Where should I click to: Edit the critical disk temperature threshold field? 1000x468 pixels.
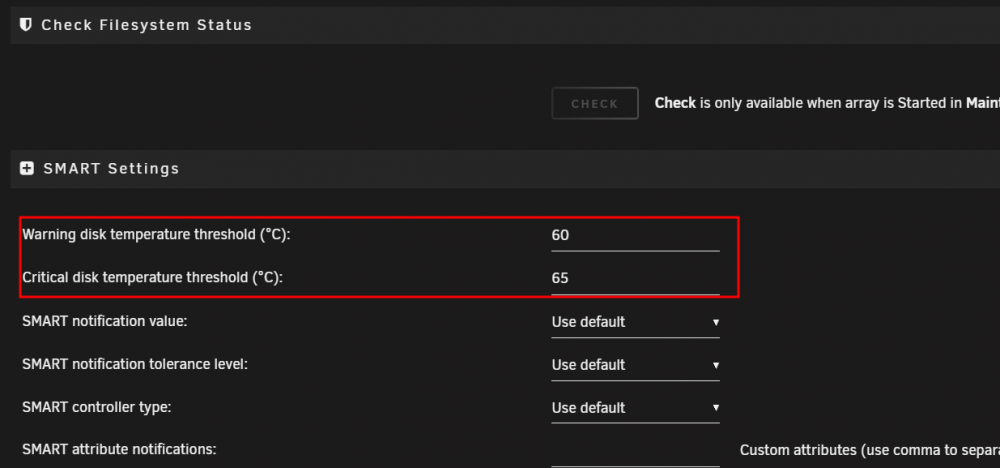(635, 278)
